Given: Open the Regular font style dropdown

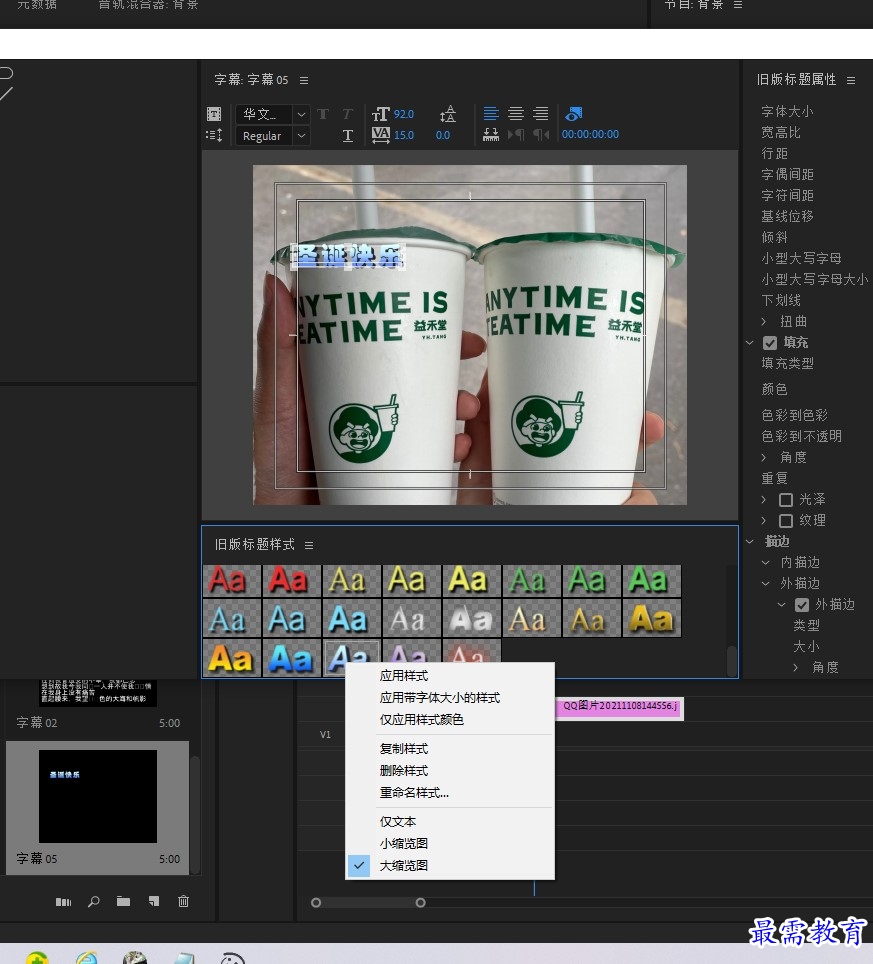Looking at the screenshot, I should tap(301, 135).
